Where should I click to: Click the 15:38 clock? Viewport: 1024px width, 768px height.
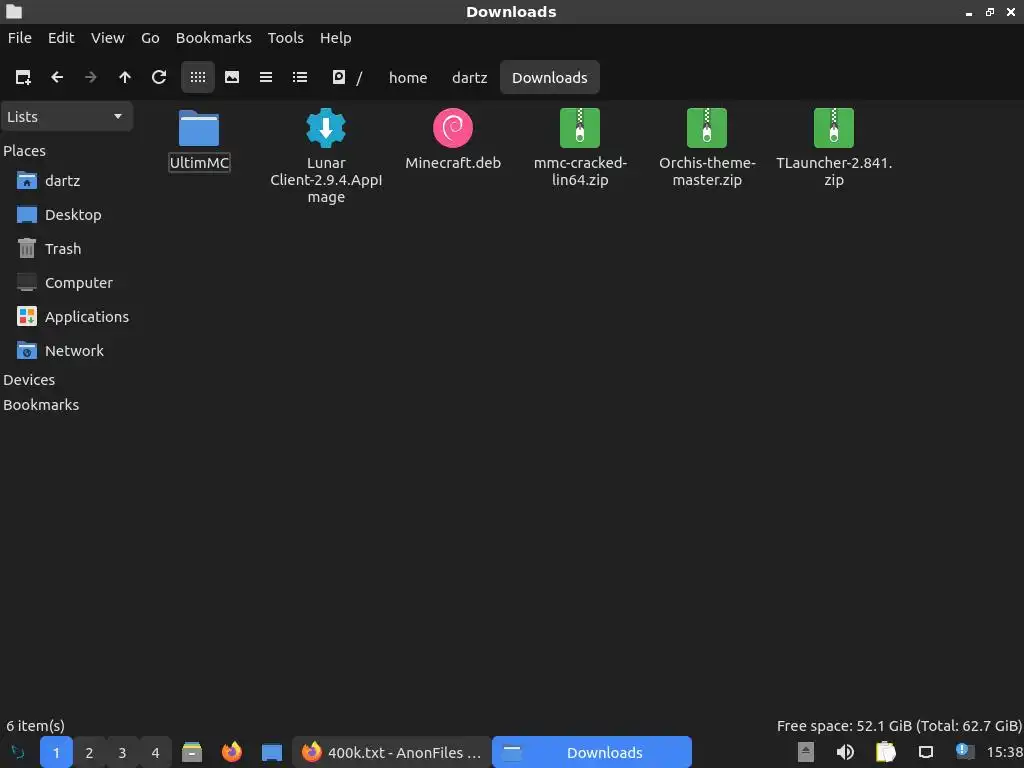[1004, 753]
